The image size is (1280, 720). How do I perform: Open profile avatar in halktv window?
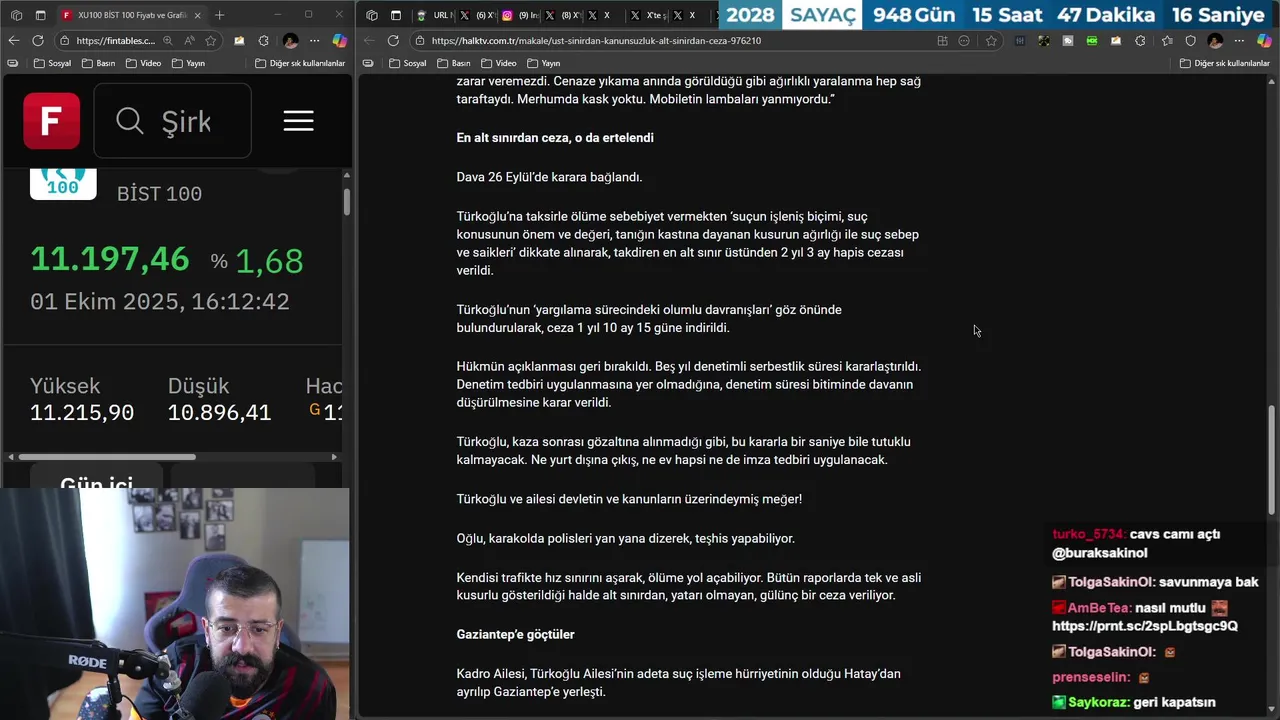pyautogui.click(x=1215, y=41)
